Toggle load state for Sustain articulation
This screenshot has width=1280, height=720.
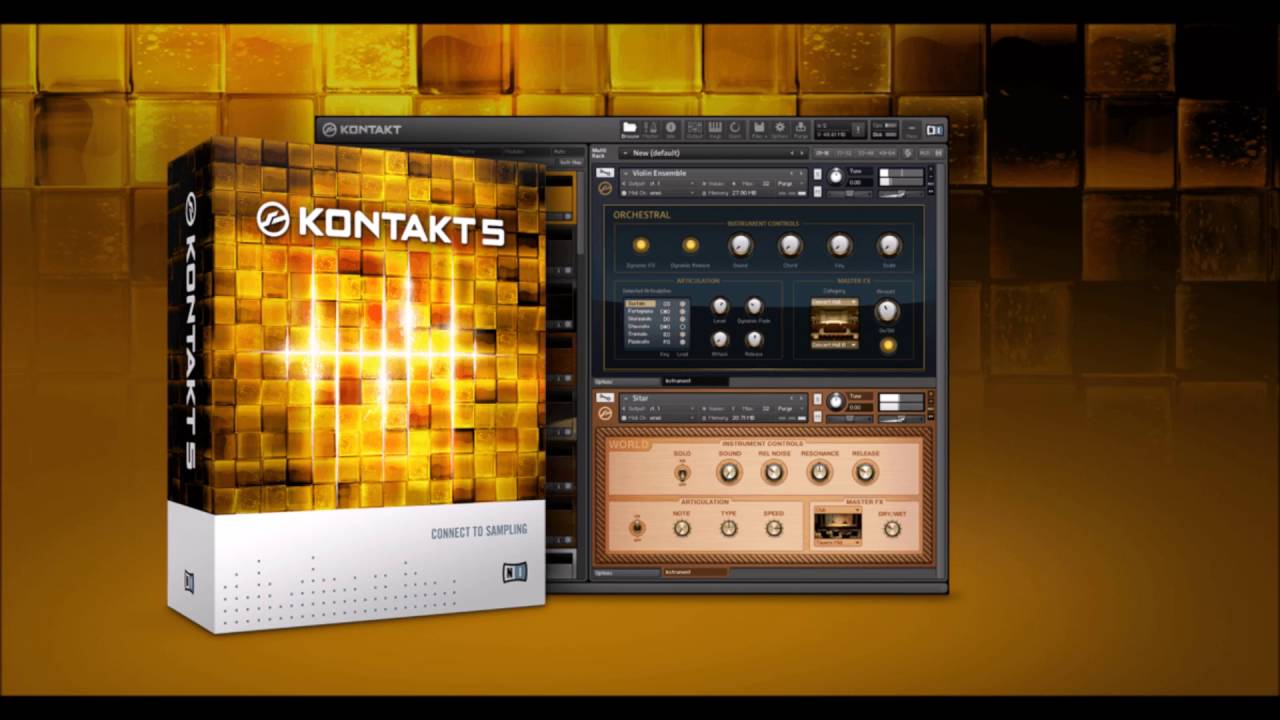click(682, 303)
